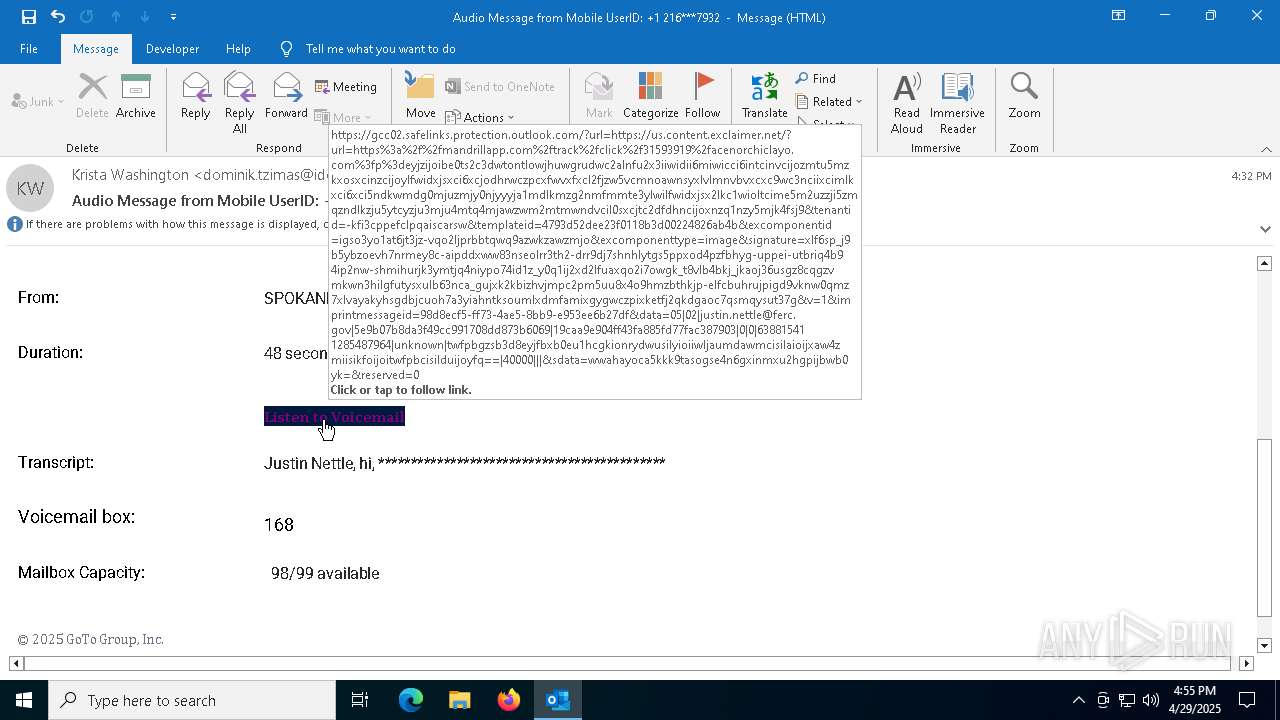Mark the message unread
This screenshot has width=1280, height=720.
point(599,97)
